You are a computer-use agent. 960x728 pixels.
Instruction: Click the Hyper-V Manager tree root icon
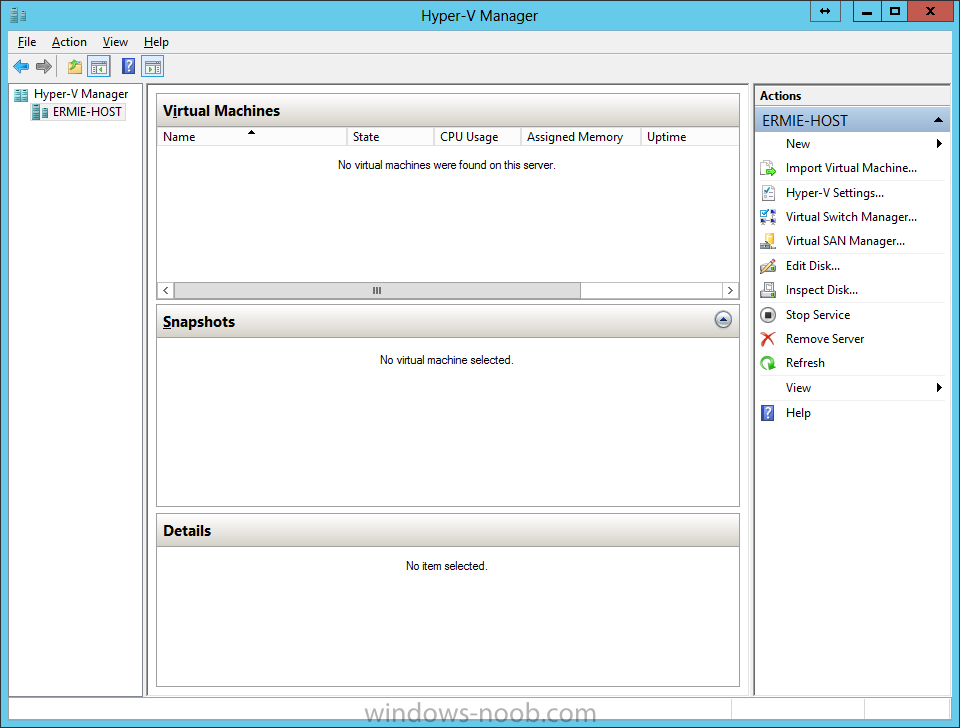pyautogui.click(x=21, y=94)
